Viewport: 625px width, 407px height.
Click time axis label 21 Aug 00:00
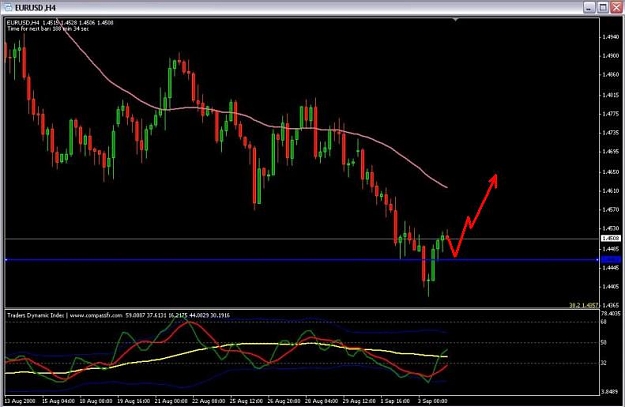(171, 401)
